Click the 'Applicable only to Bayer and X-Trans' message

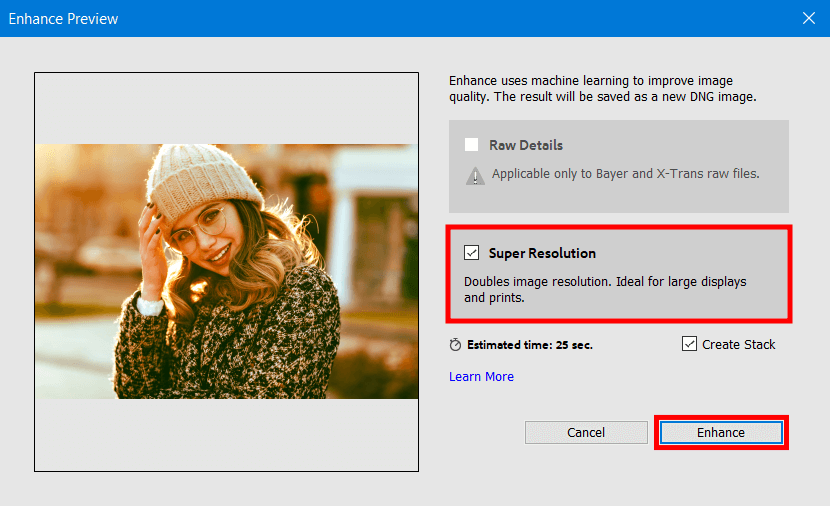click(x=626, y=174)
